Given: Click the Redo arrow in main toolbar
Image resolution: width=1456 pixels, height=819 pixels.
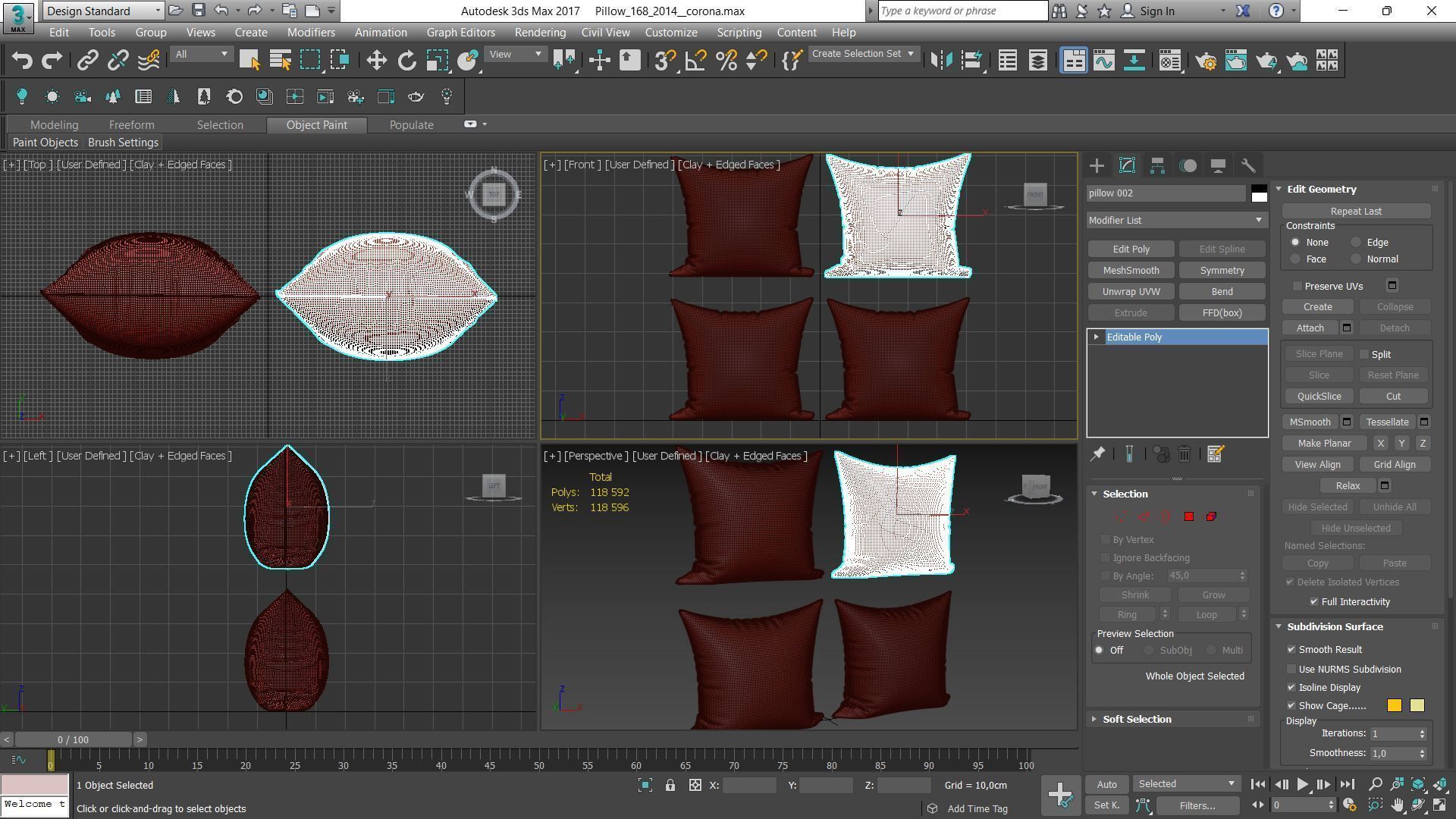Looking at the screenshot, I should tap(52, 61).
